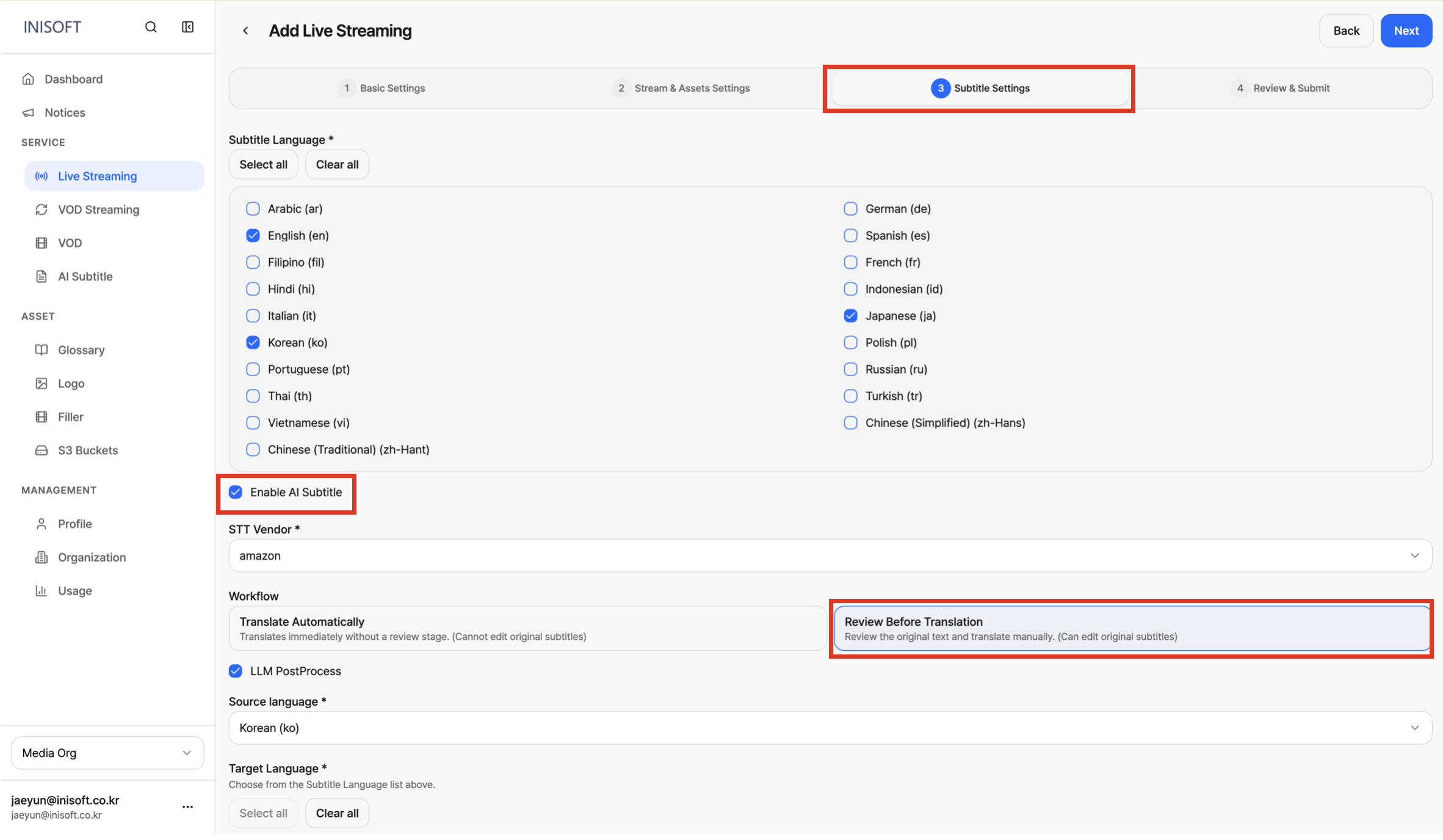Screen dimensions: 1443x840
Task: Click the search magnifier icon
Action: pos(151,27)
